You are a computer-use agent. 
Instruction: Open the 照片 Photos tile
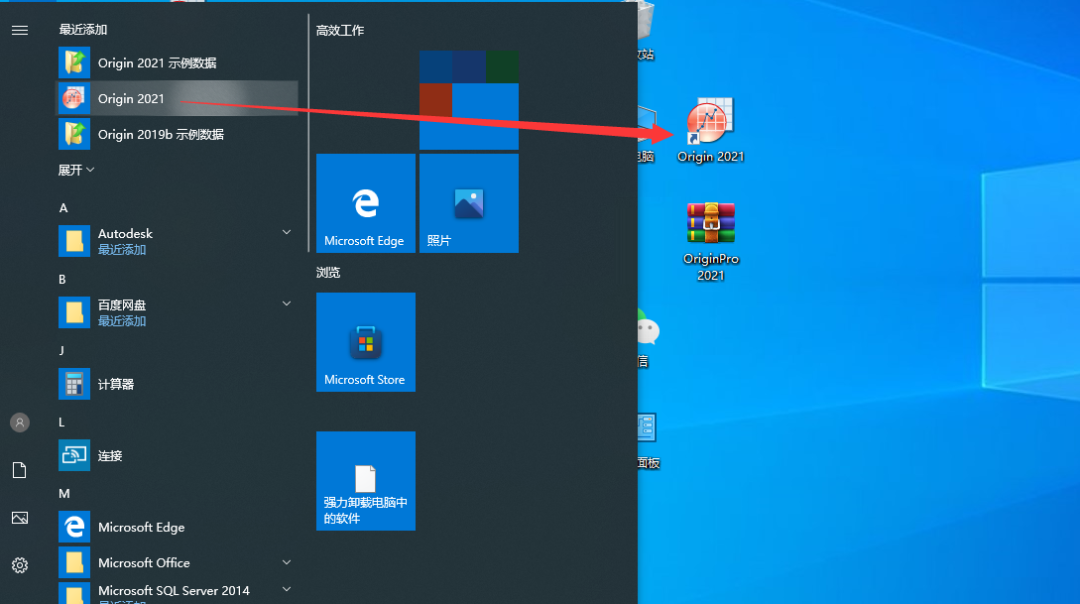tap(469, 203)
